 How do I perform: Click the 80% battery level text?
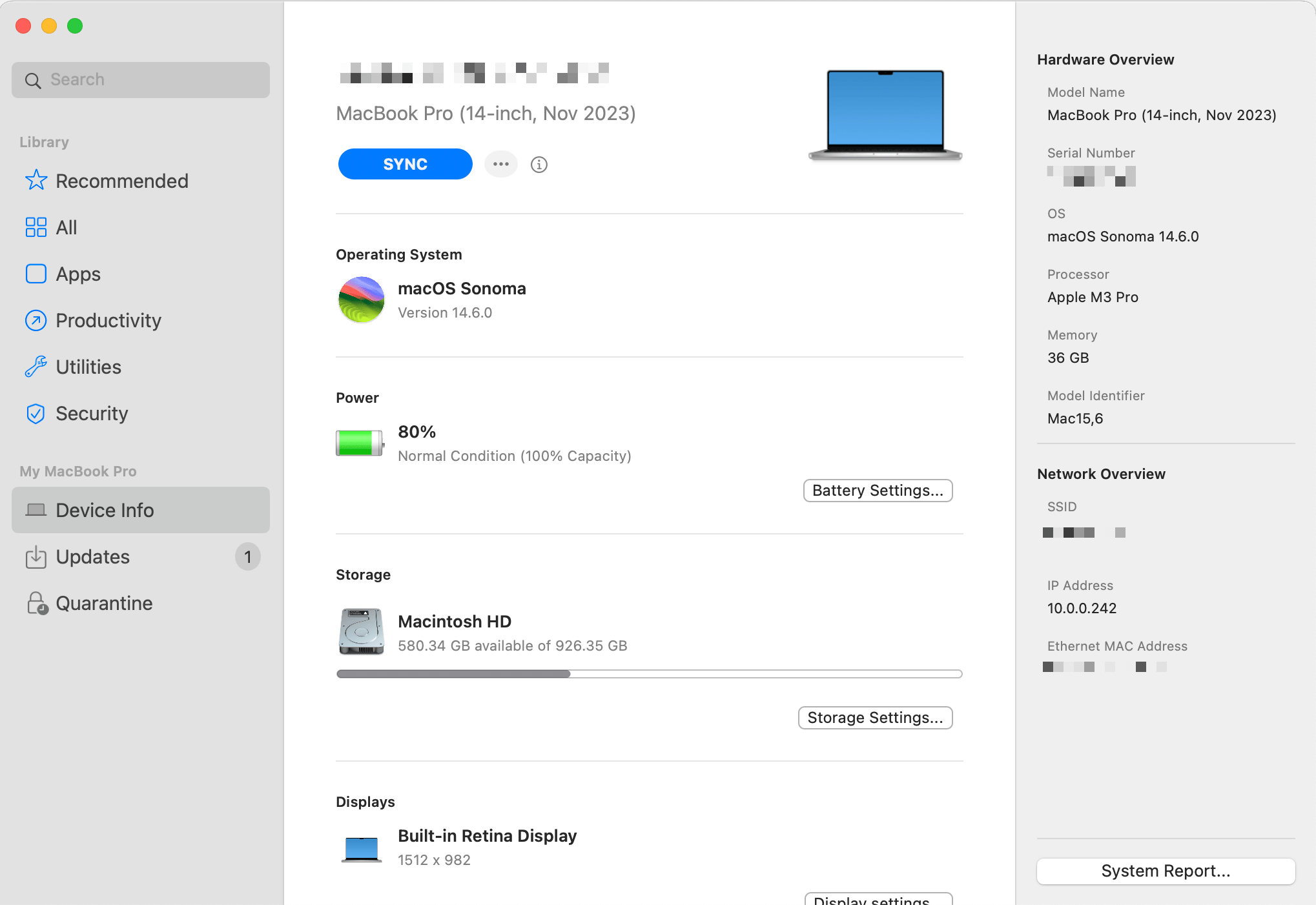[x=417, y=431]
